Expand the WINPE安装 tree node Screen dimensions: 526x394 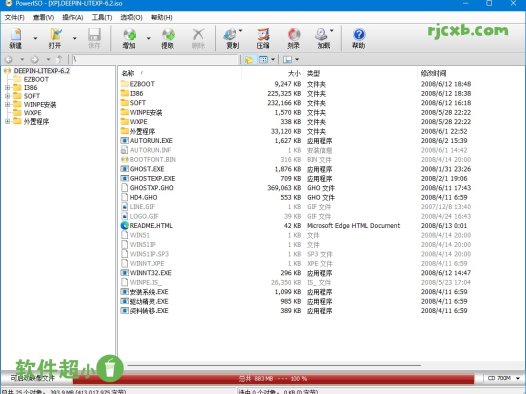pos(7,104)
